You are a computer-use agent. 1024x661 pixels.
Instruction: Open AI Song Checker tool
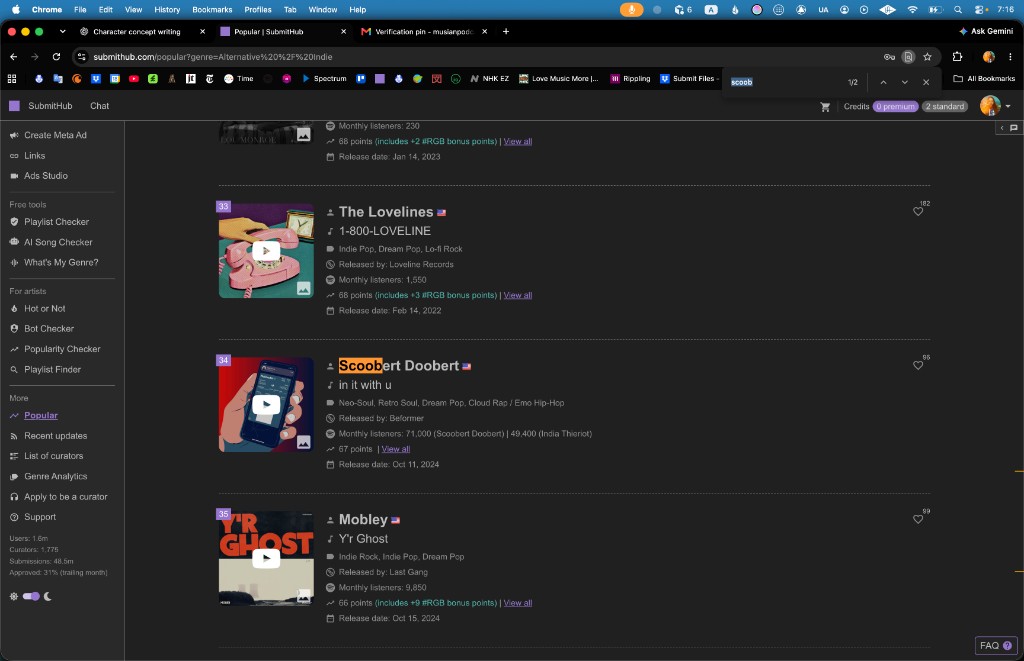pos(58,242)
